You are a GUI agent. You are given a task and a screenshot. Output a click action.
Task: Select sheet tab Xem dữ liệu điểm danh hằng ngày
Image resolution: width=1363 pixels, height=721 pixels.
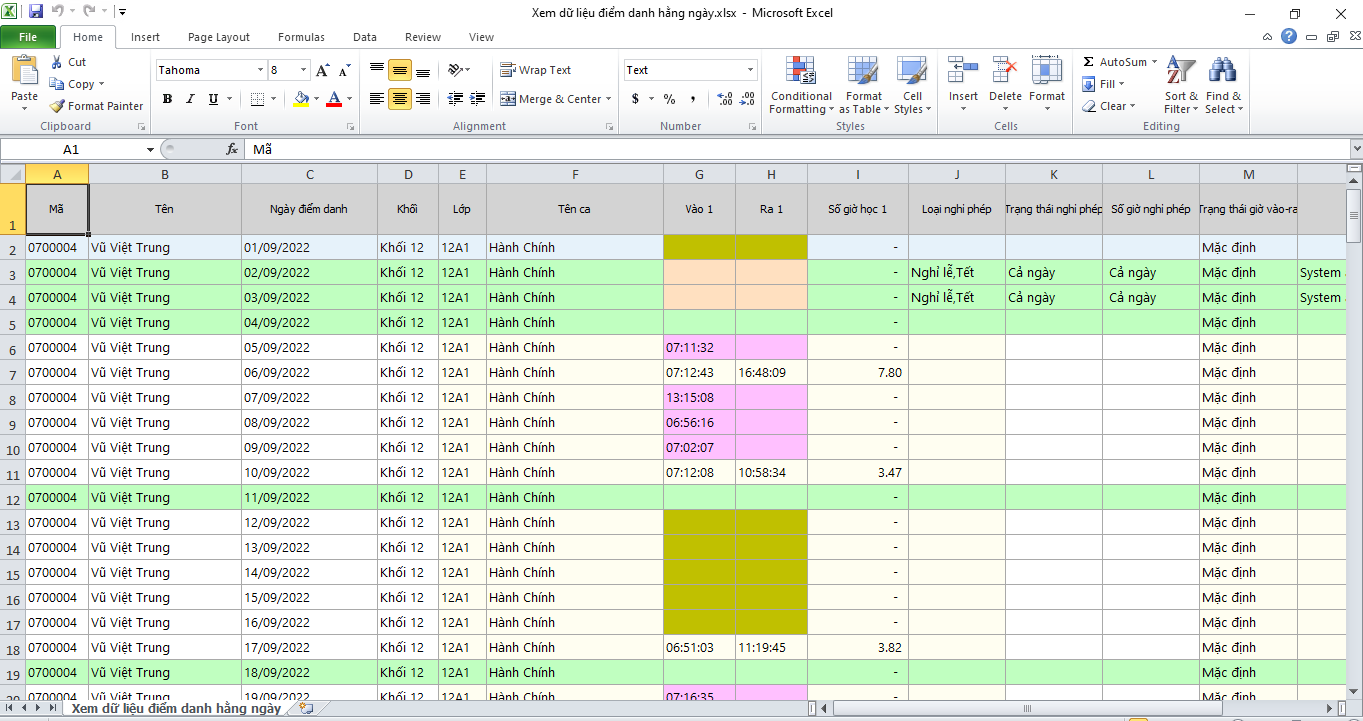[x=176, y=708]
